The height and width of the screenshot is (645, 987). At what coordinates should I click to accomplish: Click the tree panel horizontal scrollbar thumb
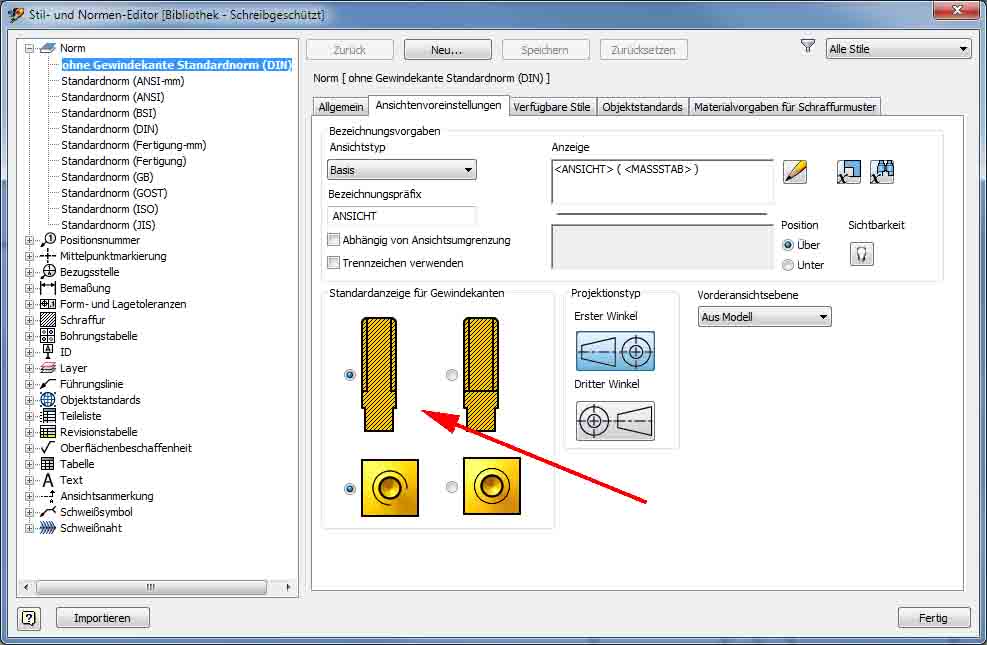point(151,587)
